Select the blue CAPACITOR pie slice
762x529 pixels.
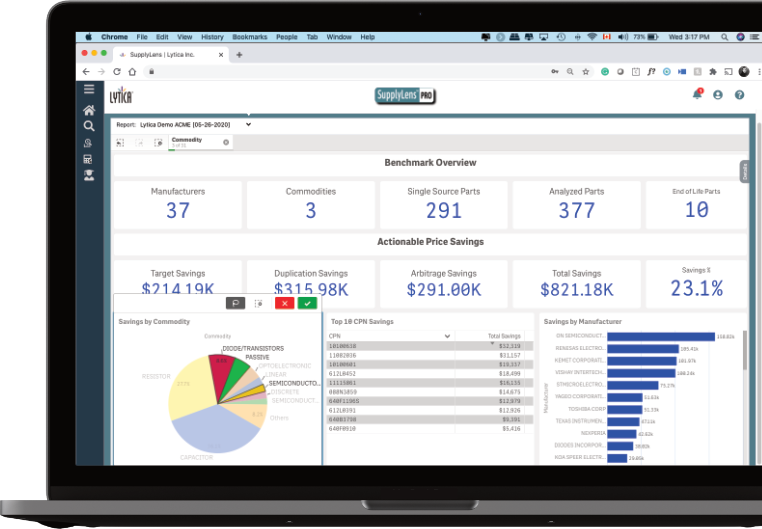click(214, 430)
